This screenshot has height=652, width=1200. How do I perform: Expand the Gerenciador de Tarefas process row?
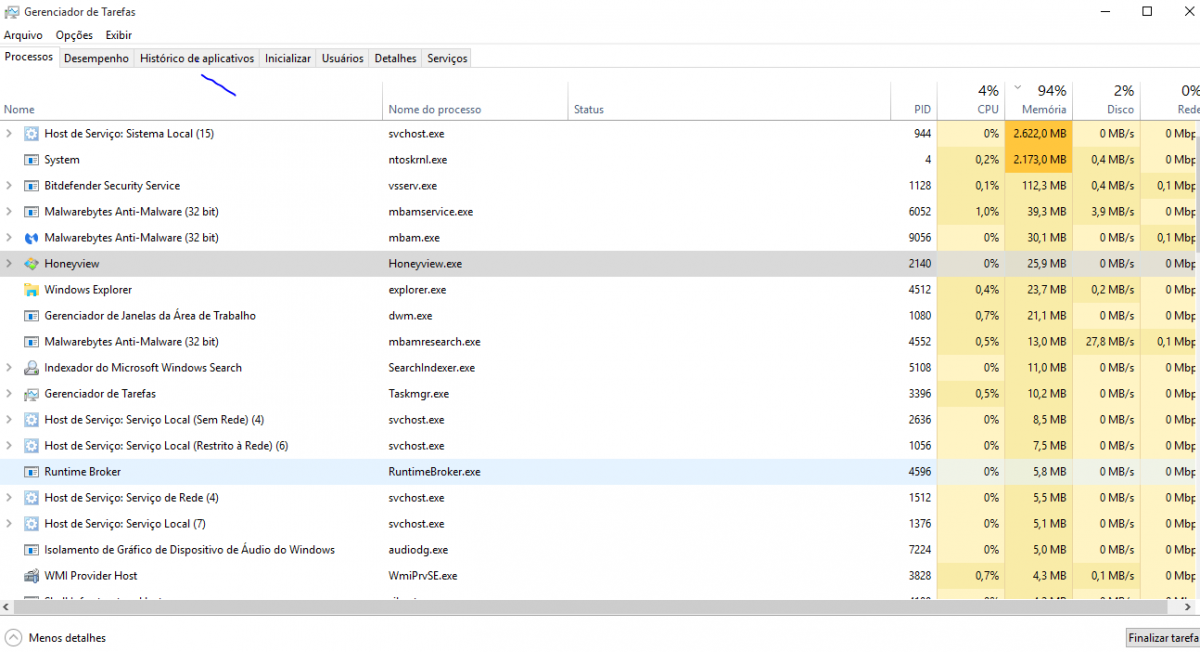9,394
